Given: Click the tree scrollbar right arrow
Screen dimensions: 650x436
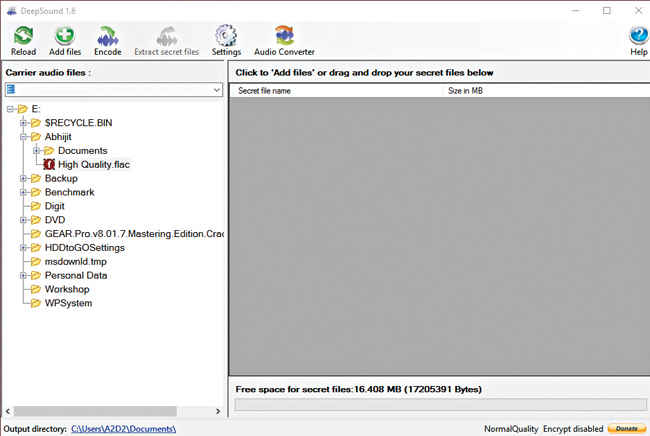Looking at the screenshot, I should 218,411.
